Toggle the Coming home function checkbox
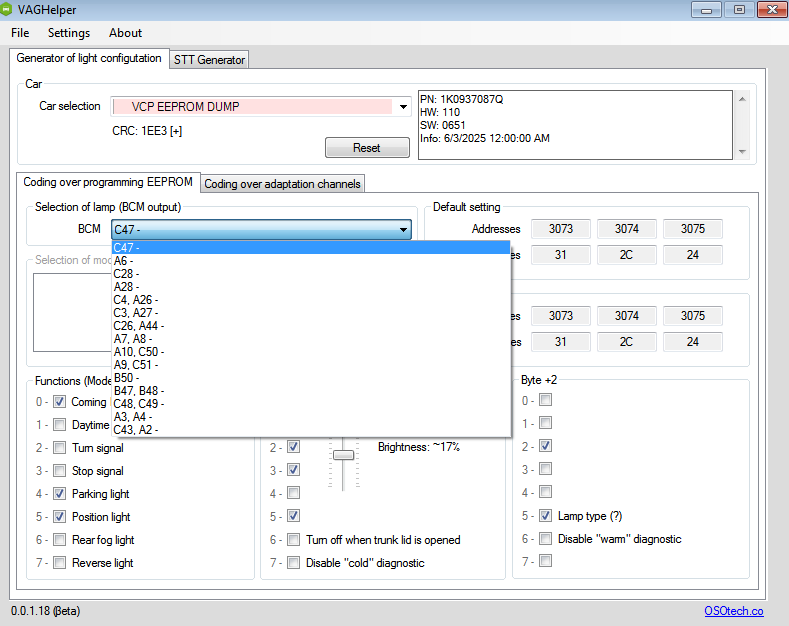The height and width of the screenshot is (626, 789). pos(59,402)
